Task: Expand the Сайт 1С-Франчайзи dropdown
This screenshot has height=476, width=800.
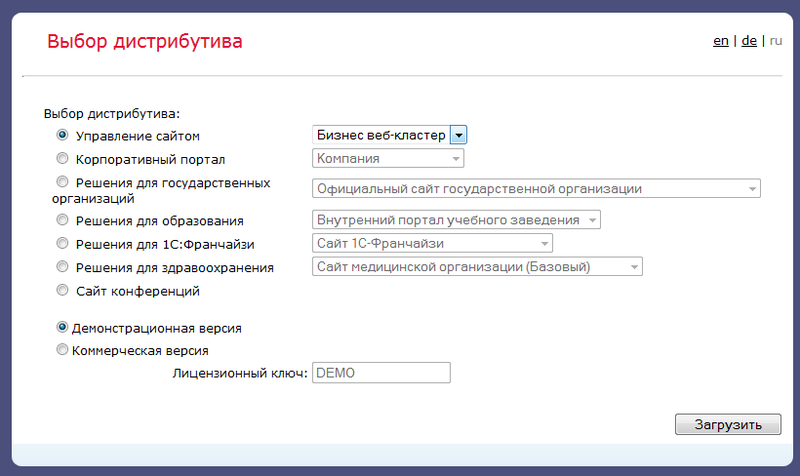Action: [x=432, y=243]
